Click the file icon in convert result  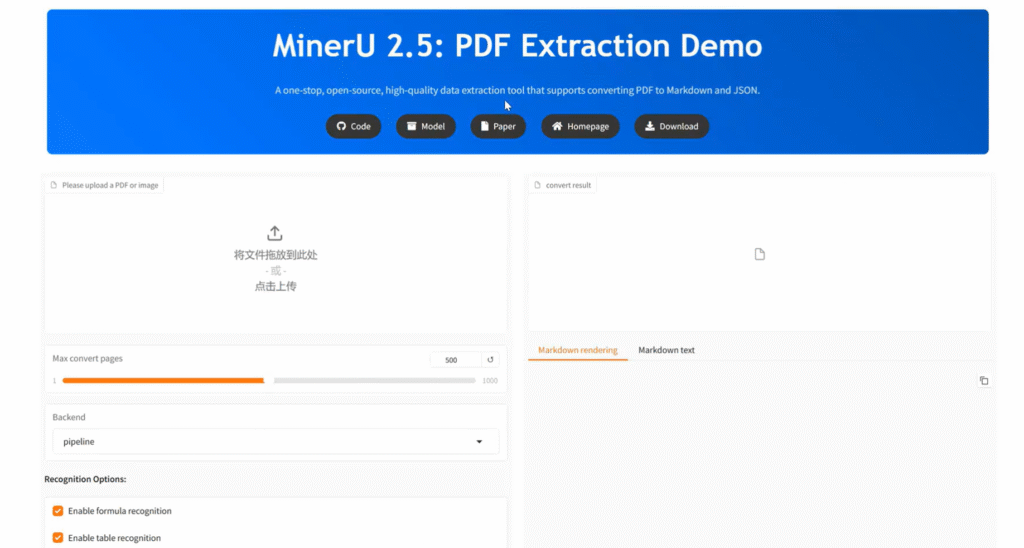(759, 255)
